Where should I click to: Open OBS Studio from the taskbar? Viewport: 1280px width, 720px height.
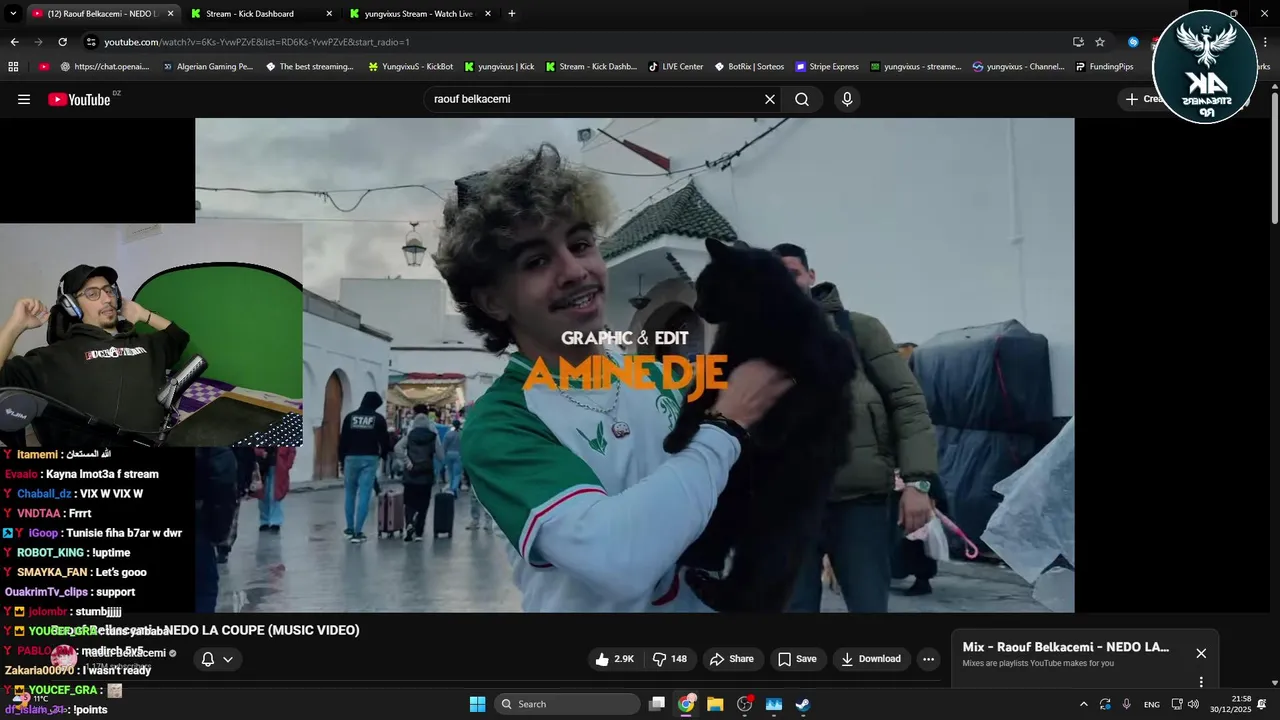point(744,704)
